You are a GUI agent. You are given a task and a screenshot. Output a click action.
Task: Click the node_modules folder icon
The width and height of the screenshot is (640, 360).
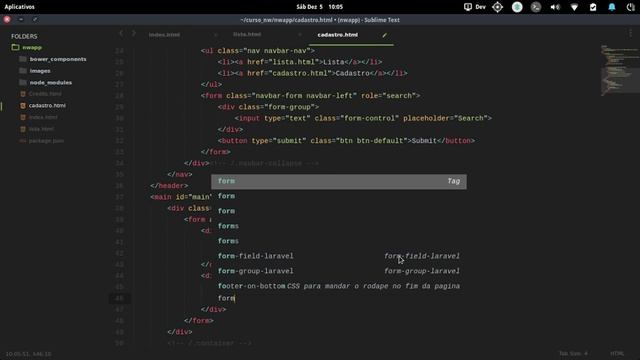pyautogui.click(x=23, y=82)
